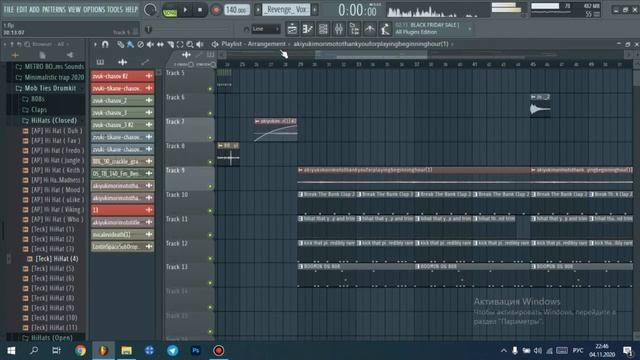The width and height of the screenshot is (640, 360).
Task: Select the Playlist Mute tool
Action: pos(150,44)
